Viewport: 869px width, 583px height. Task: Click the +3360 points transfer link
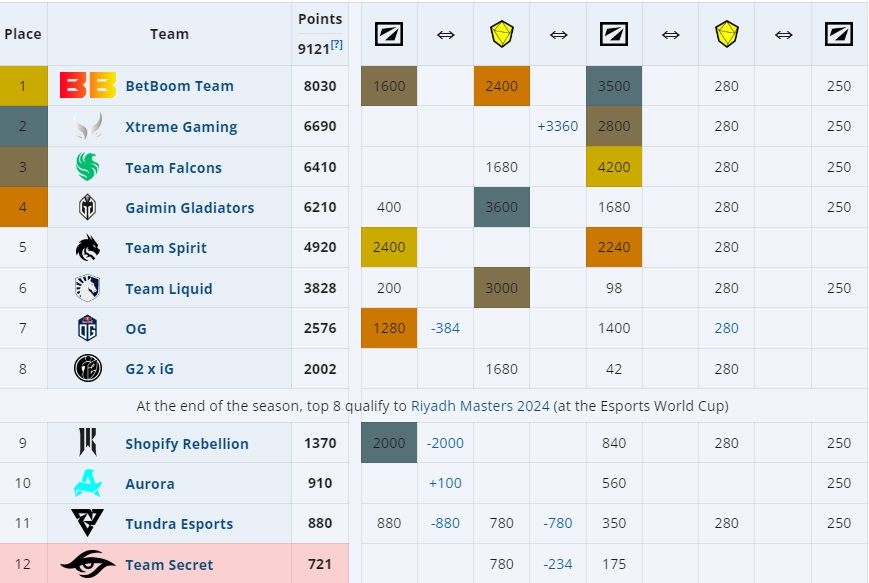click(x=557, y=127)
